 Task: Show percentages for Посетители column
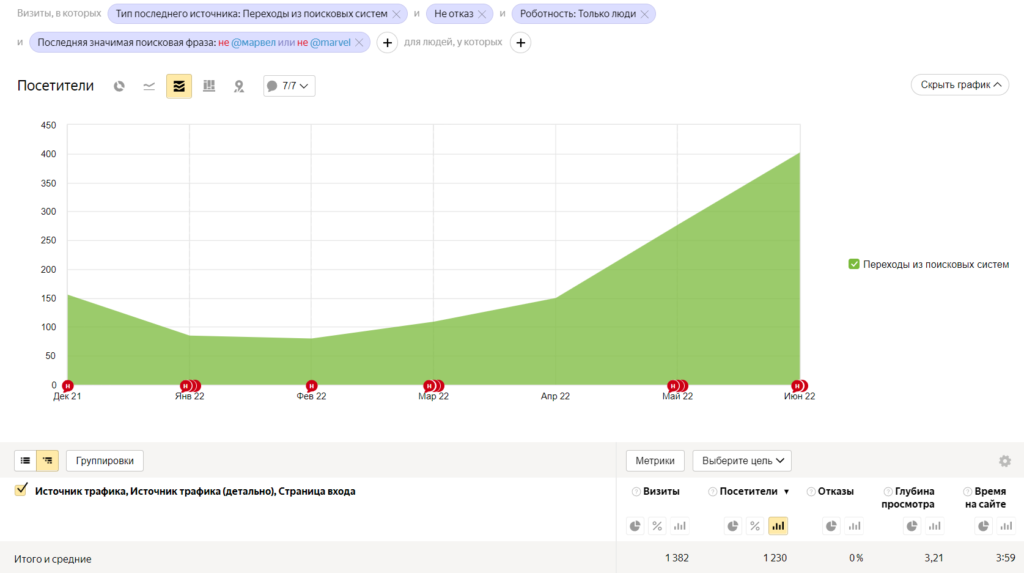tap(755, 526)
